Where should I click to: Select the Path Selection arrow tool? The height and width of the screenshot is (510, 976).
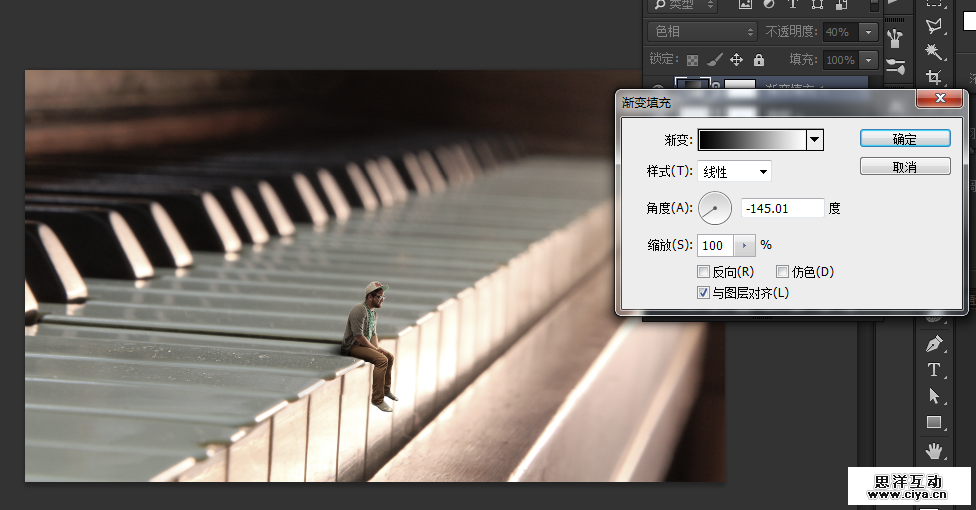[x=934, y=397]
